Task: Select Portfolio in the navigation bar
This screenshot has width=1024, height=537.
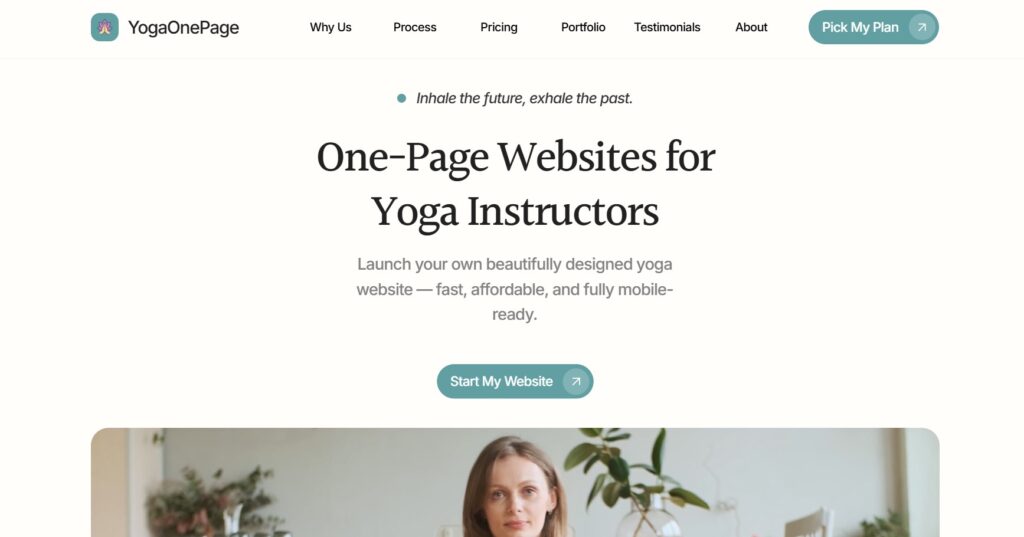Action: [x=583, y=27]
